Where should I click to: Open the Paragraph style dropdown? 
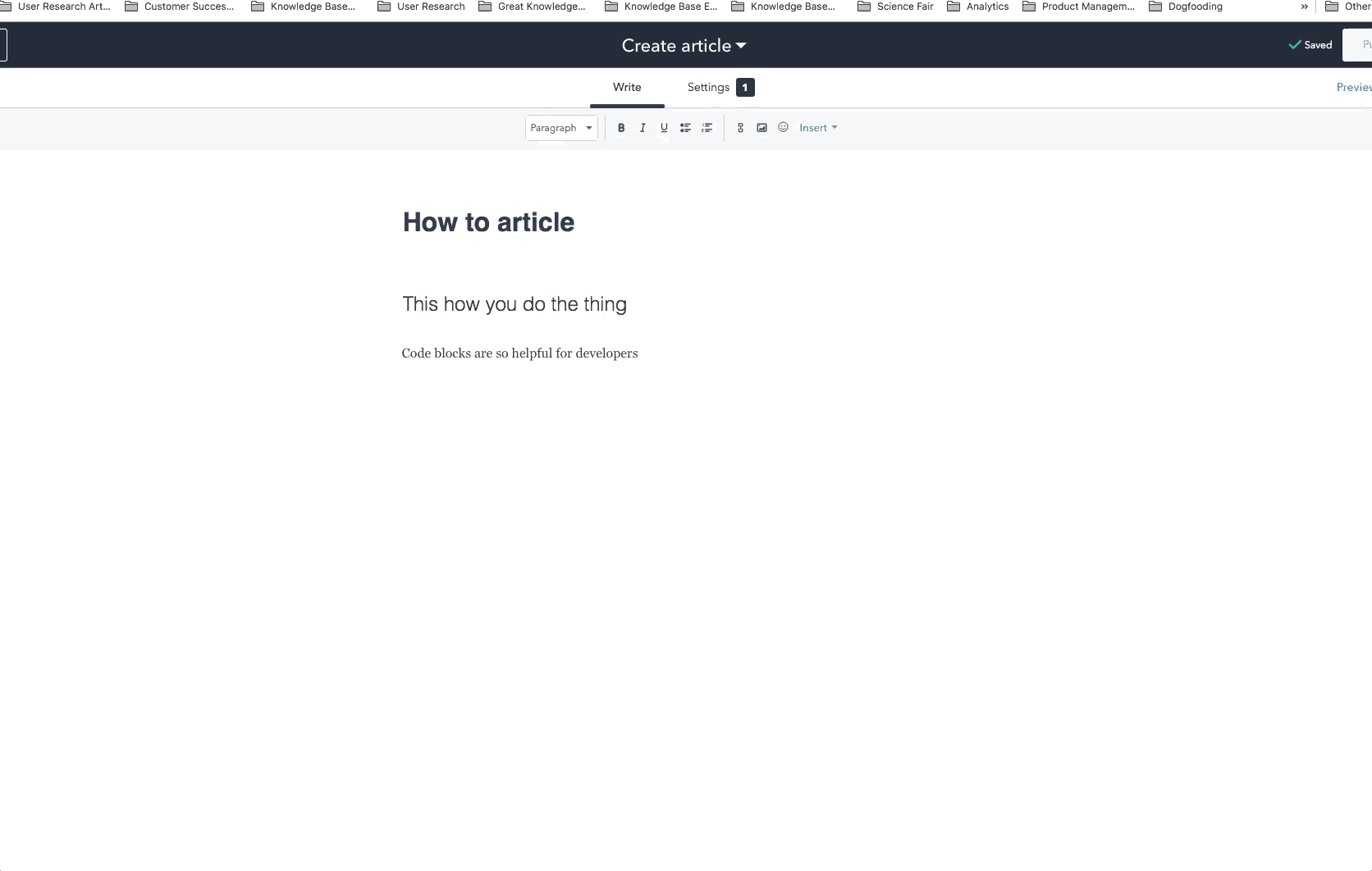561,128
